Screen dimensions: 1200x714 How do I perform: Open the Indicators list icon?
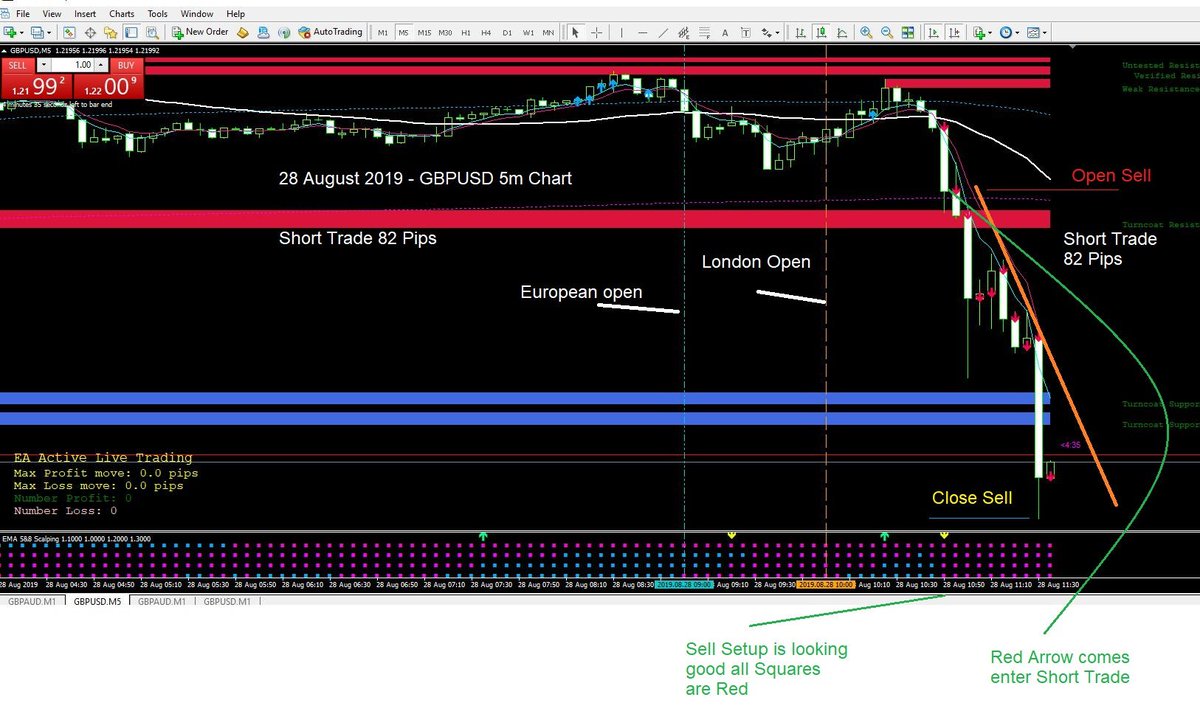[x=981, y=32]
